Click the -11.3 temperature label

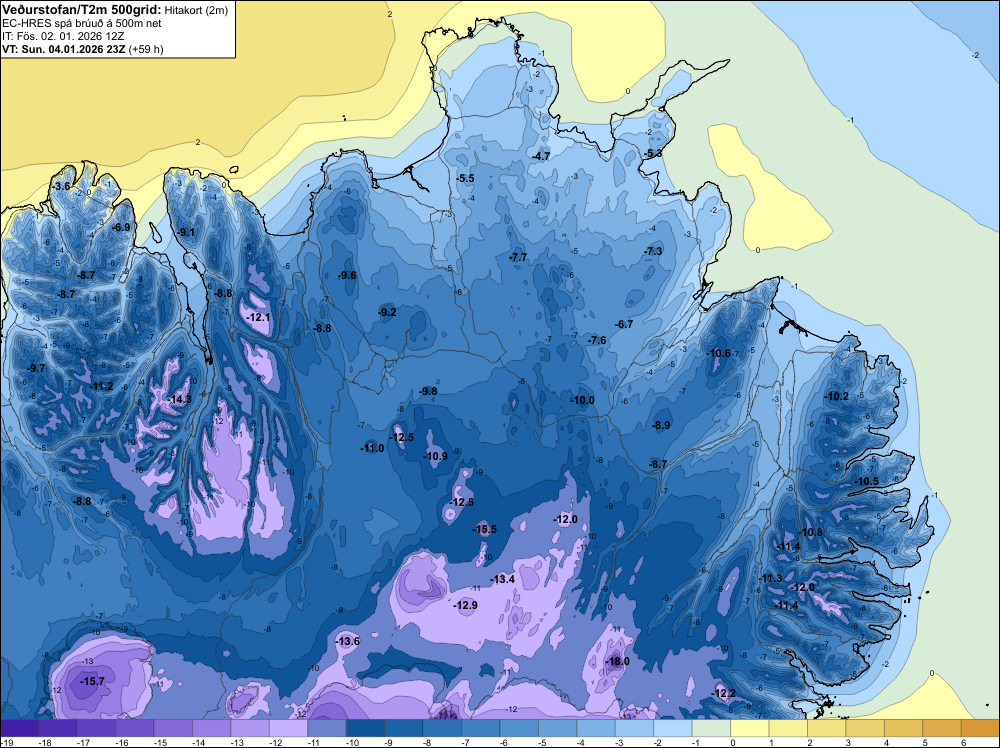pos(770,578)
